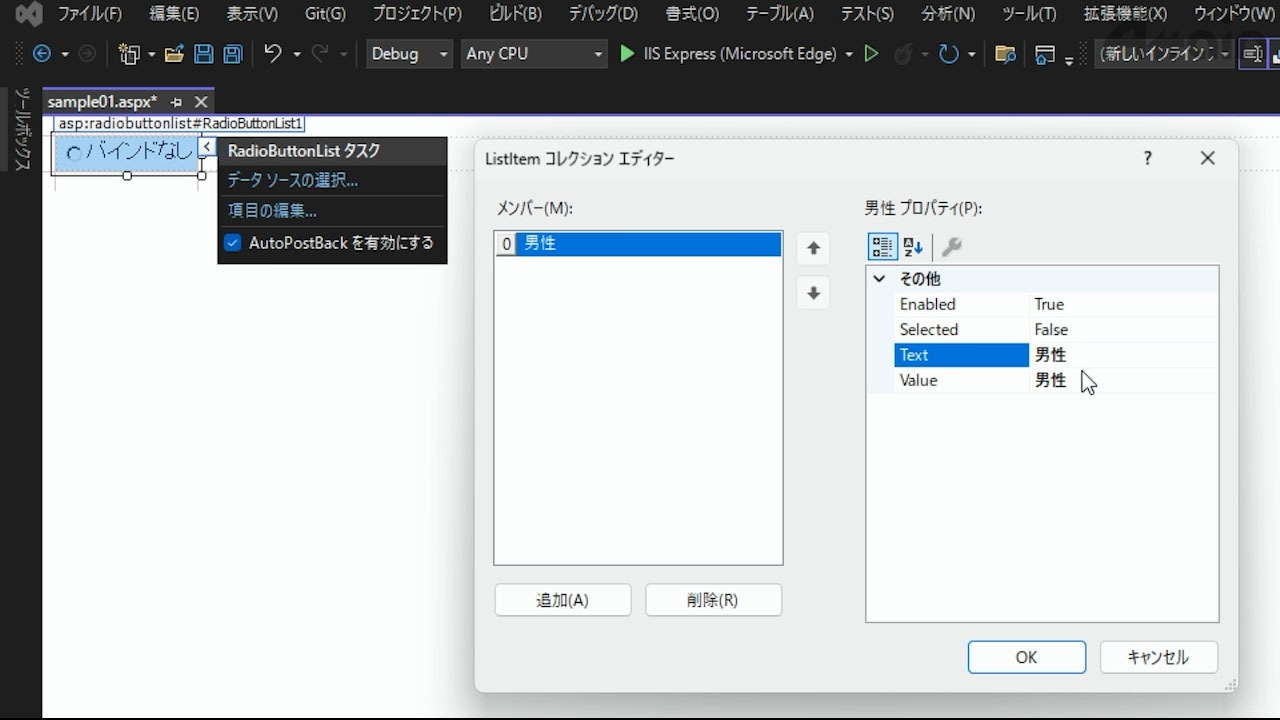This screenshot has height=720, width=1280.
Task: Save the current file with the disk icon
Action: coord(203,54)
